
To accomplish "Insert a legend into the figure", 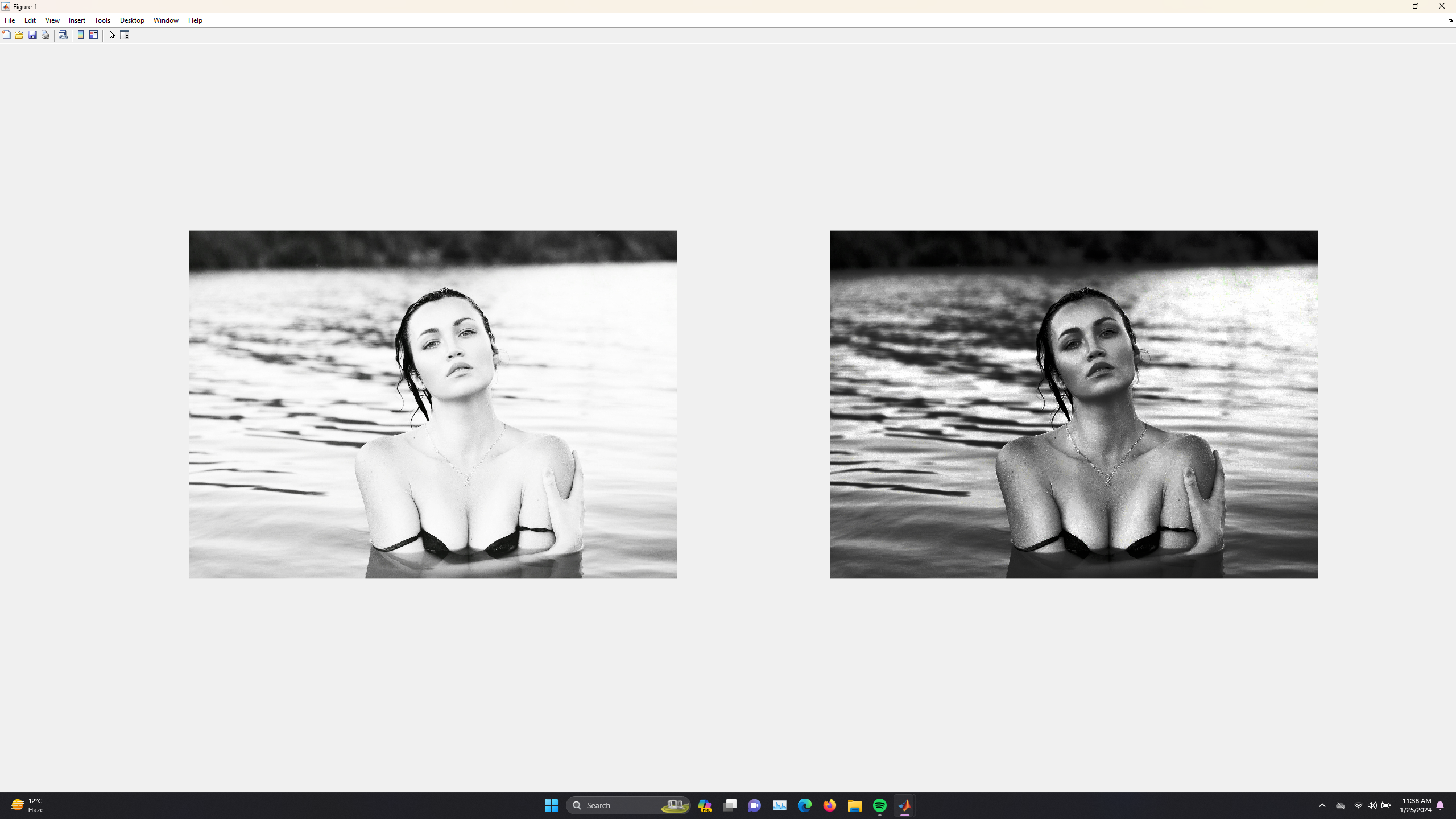I will 93,35.
